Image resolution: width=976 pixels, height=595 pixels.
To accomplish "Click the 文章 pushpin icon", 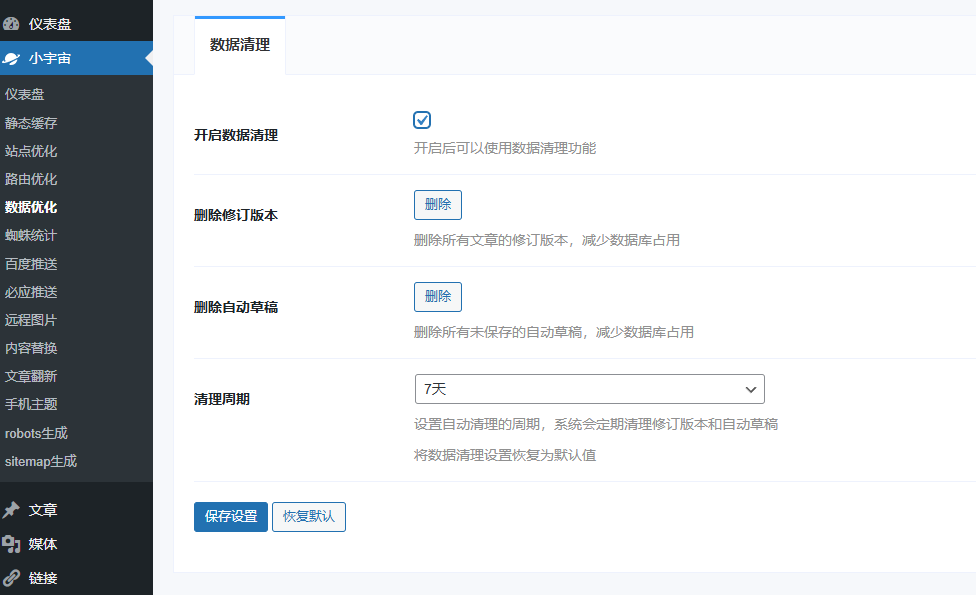I will (12, 510).
